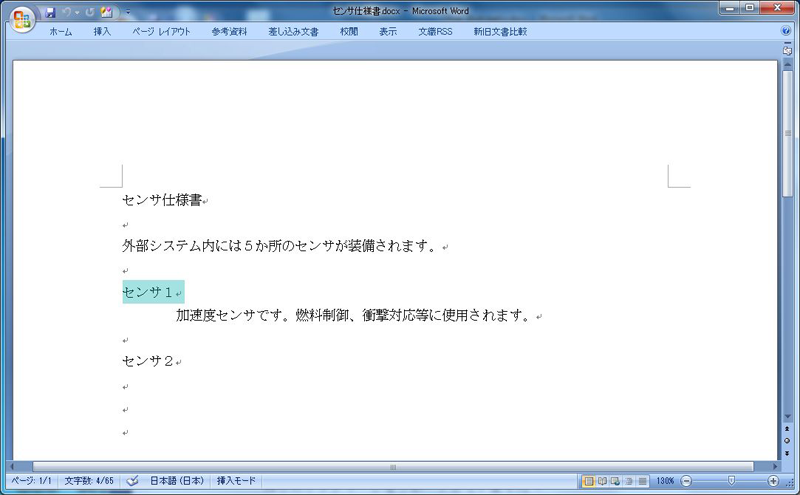800x495 pixels.
Task: Click the sentence 外部システム内には５か所のセンサが装備されます。
Action: [280, 246]
